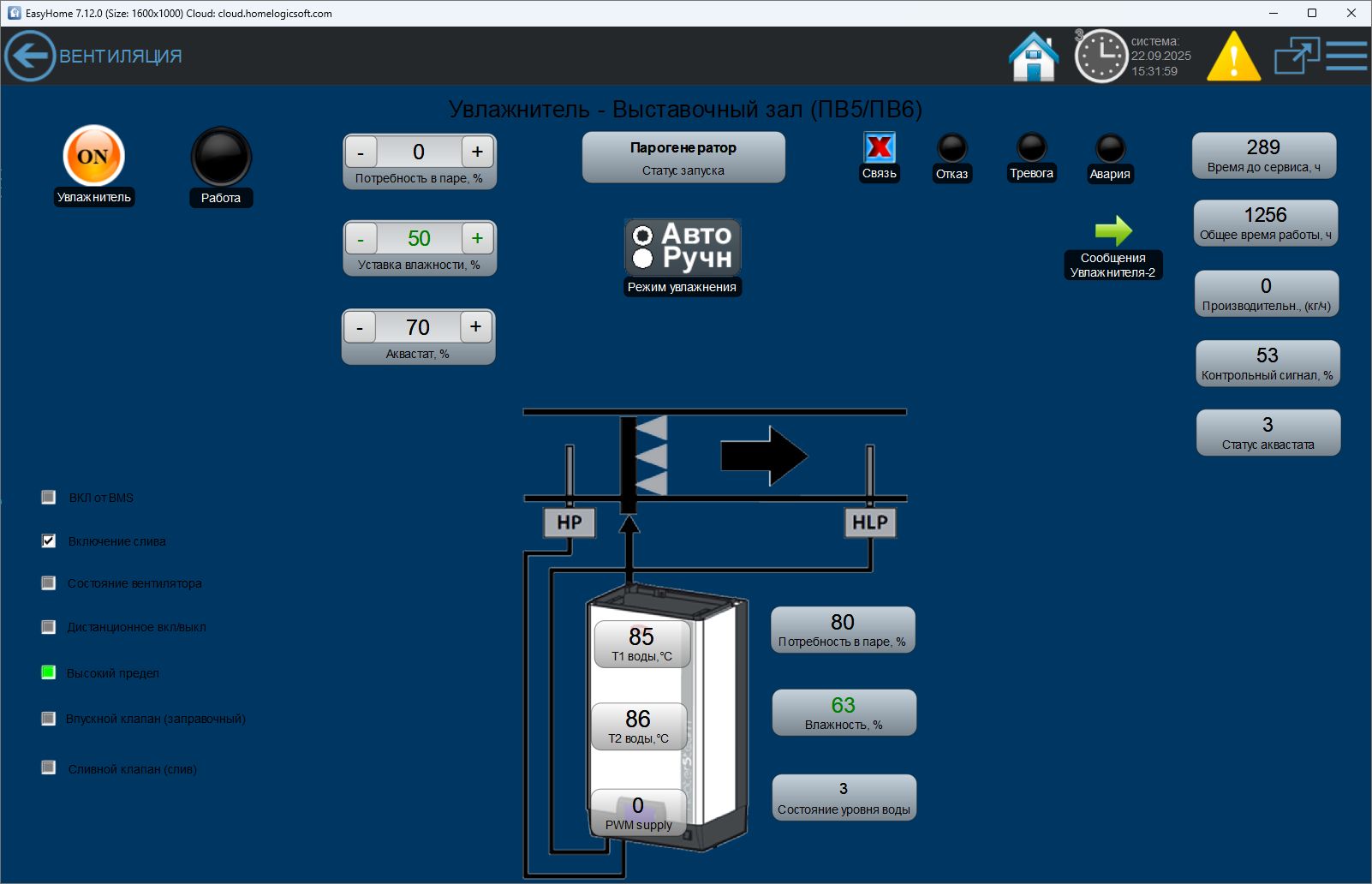Click the green arrow for humidifier-2 messages
Image resolution: width=1372 pixels, height=884 pixels.
1113,230
